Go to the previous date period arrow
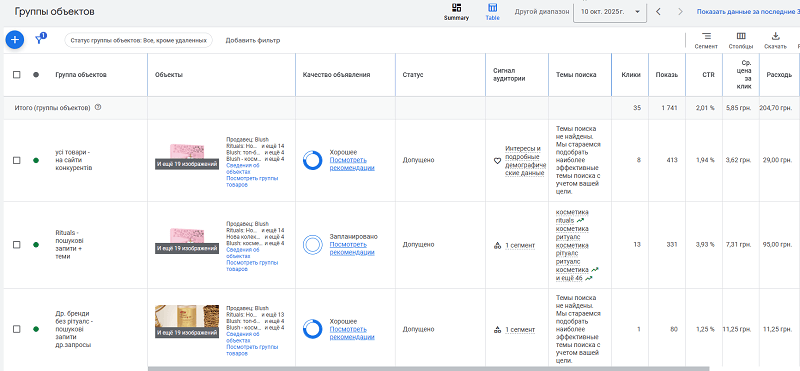This screenshot has height=371, width=800. click(658, 11)
